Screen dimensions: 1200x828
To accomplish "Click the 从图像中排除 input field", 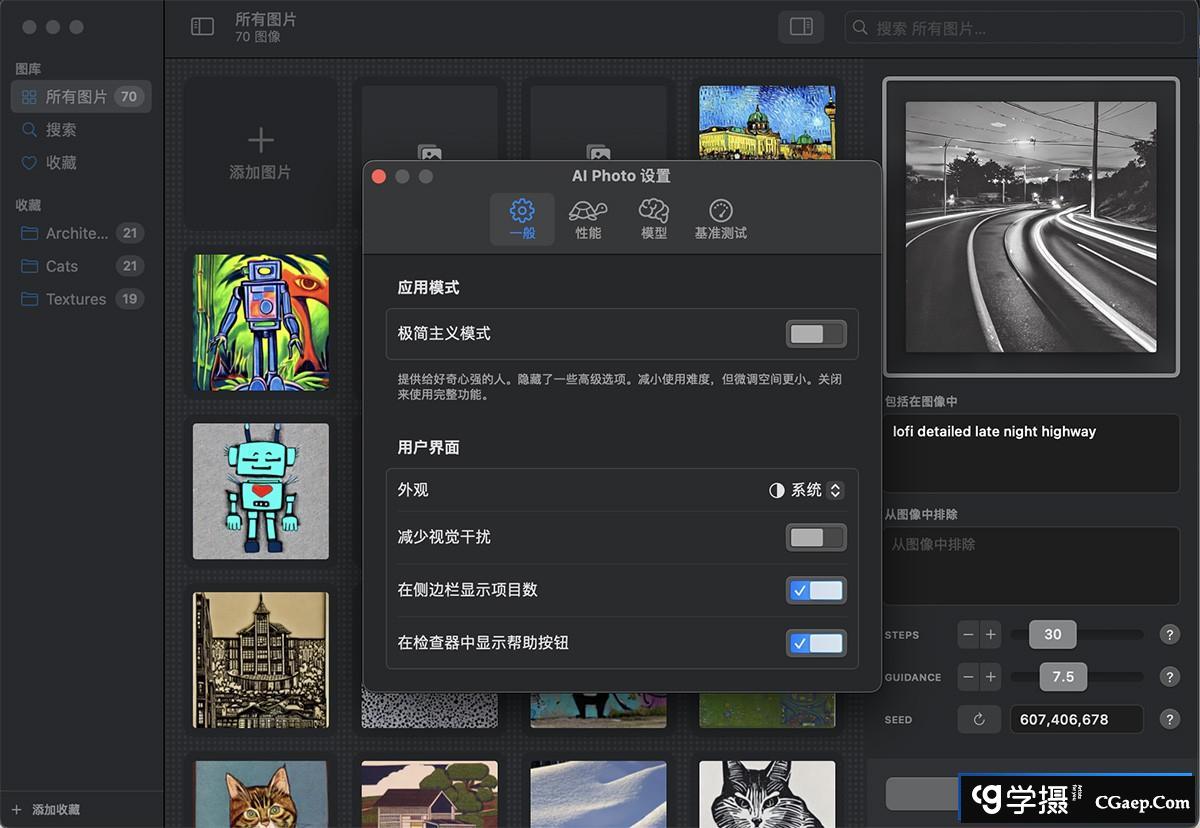I will click(1031, 566).
